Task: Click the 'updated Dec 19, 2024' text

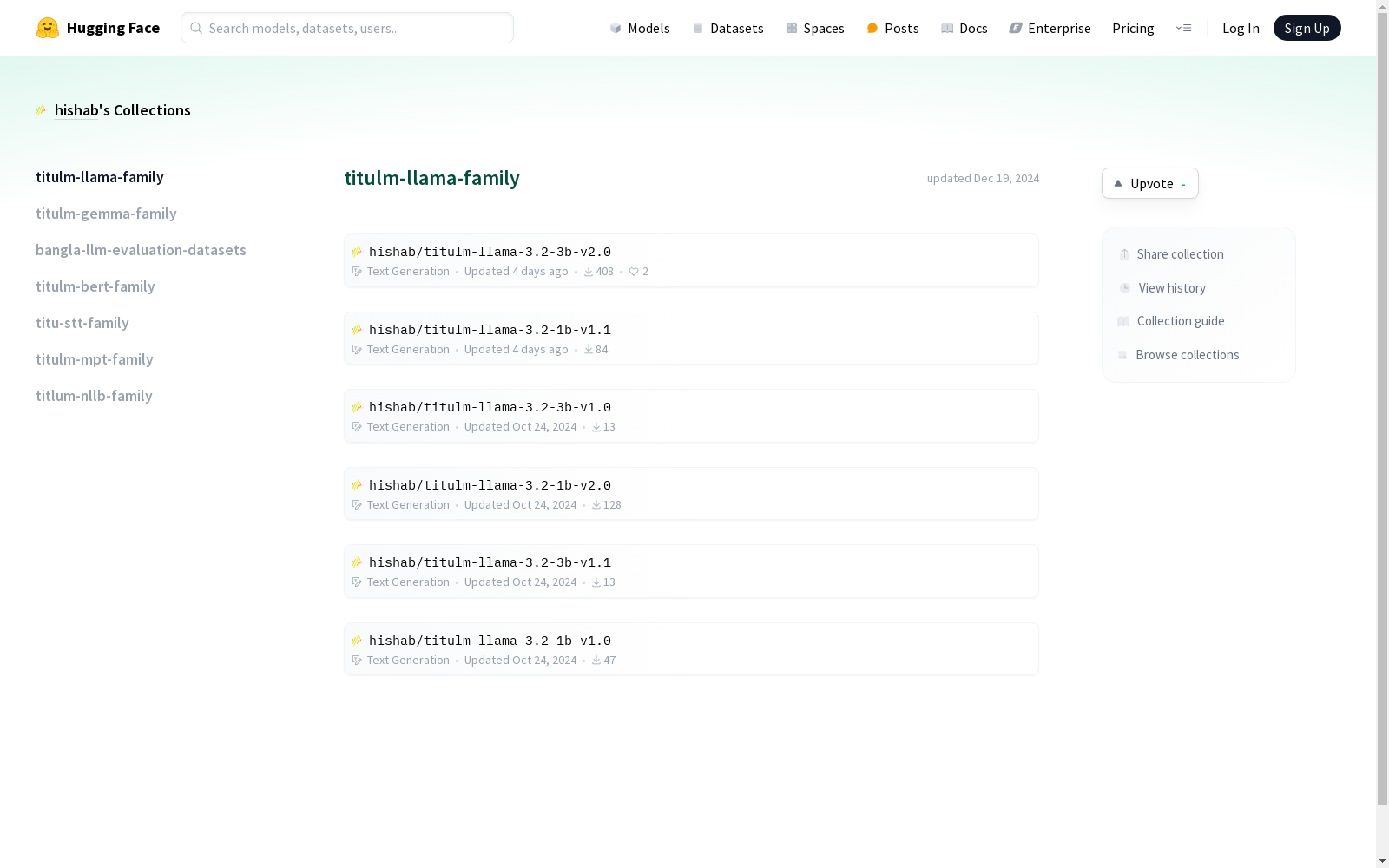Action: click(x=983, y=178)
